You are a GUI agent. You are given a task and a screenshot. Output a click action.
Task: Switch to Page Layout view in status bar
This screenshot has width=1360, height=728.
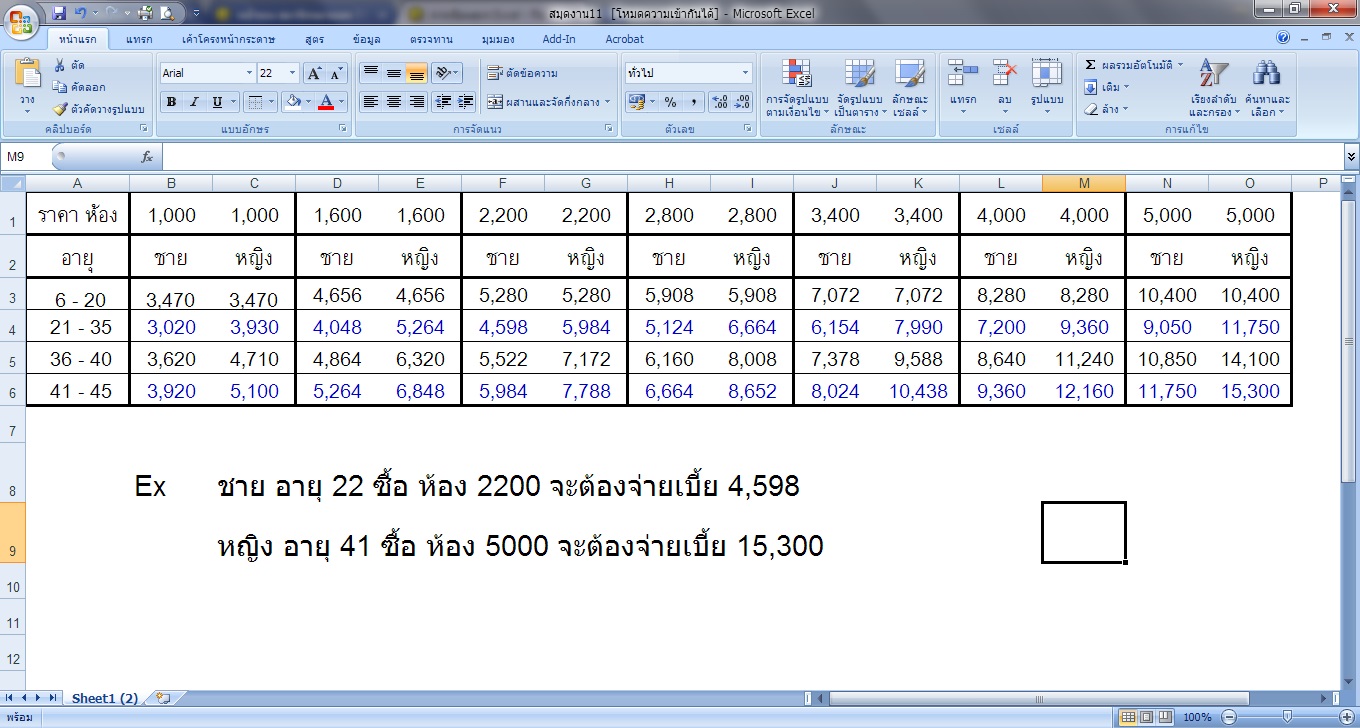pos(1146,717)
